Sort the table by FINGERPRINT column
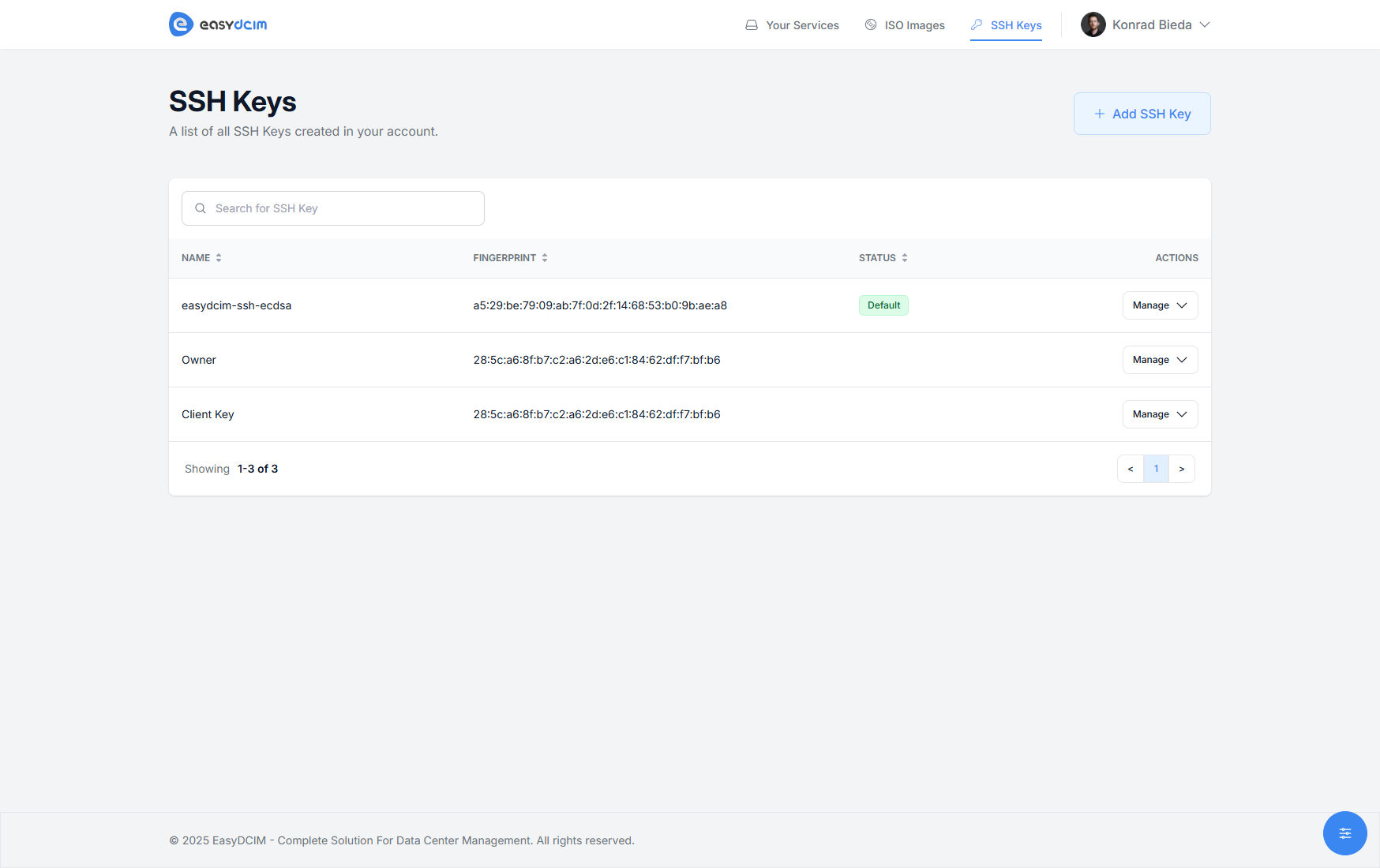This screenshot has width=1380, height=868. click(543, 257)
